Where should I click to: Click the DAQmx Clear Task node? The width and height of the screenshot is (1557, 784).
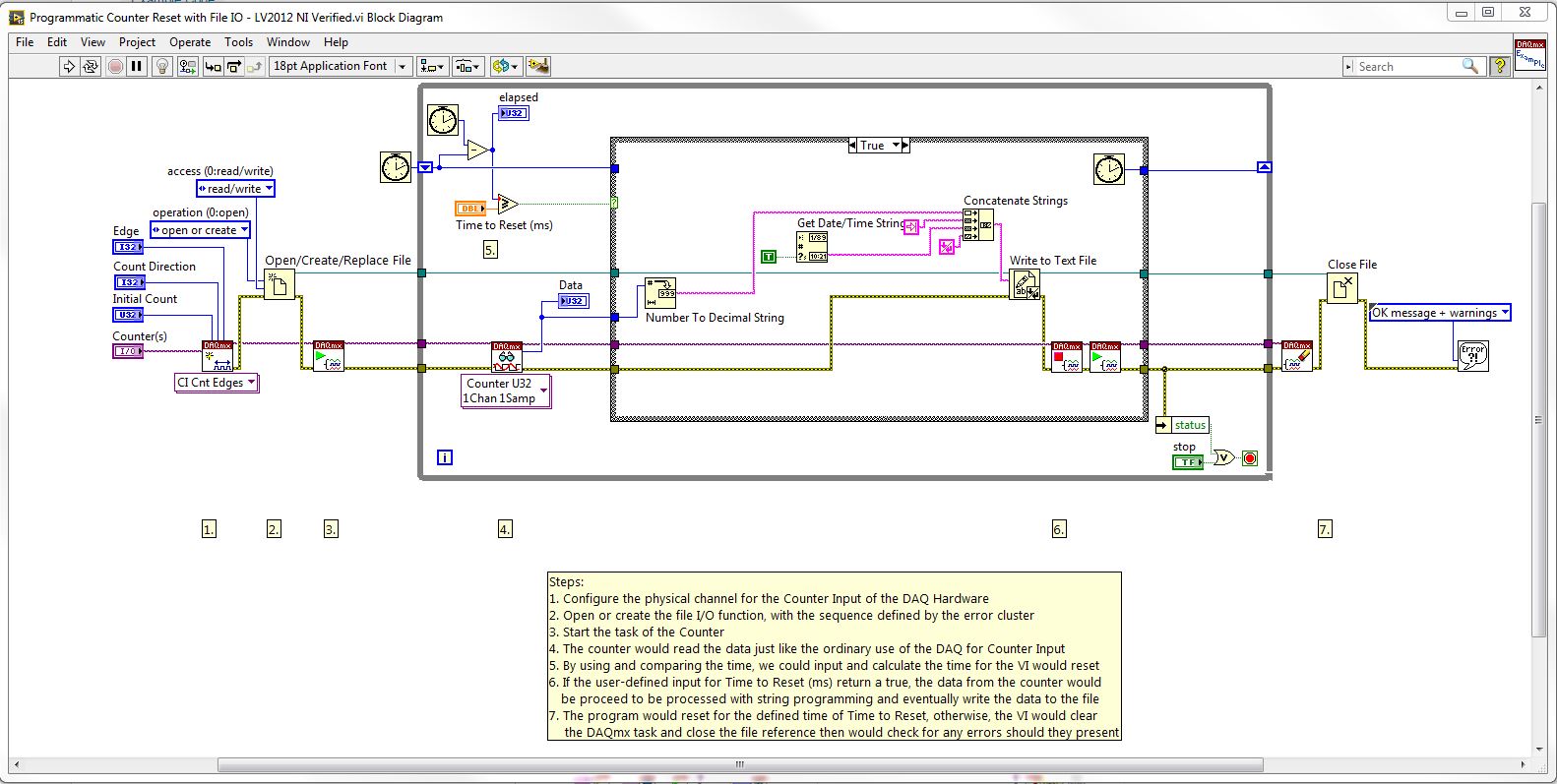(x=1297, y=355)
